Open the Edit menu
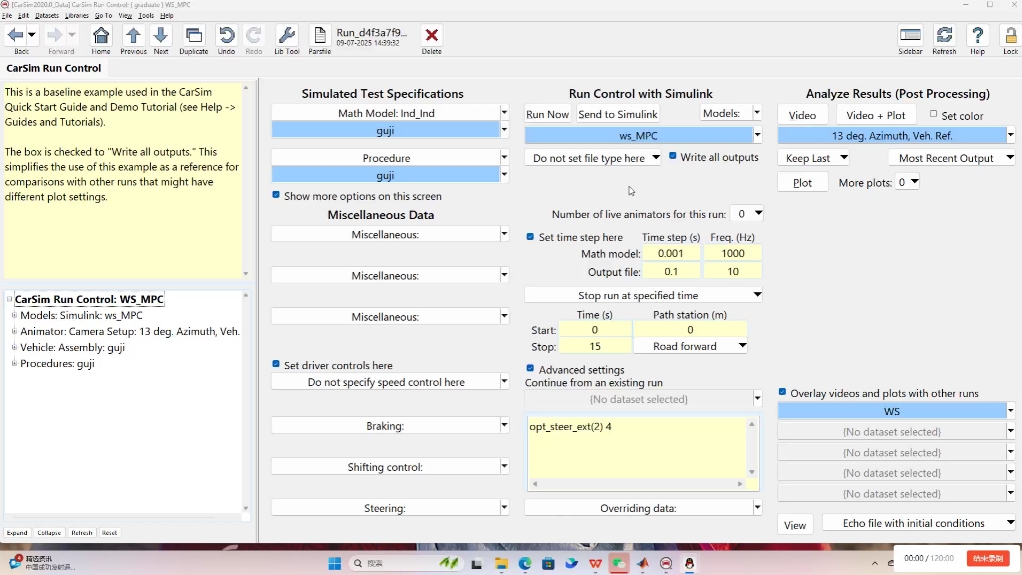This screenshot has height=575, width=1022. pos(23,16)
